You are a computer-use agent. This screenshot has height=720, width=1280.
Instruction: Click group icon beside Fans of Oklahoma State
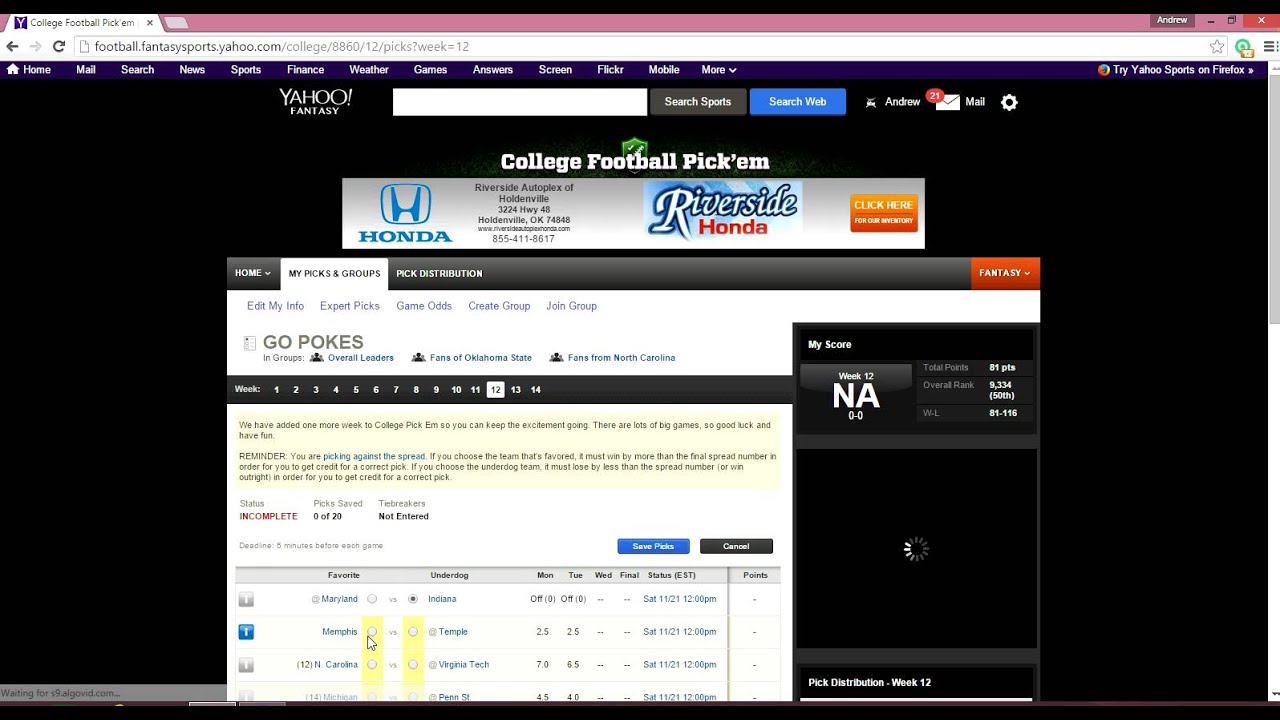point(419,358)
